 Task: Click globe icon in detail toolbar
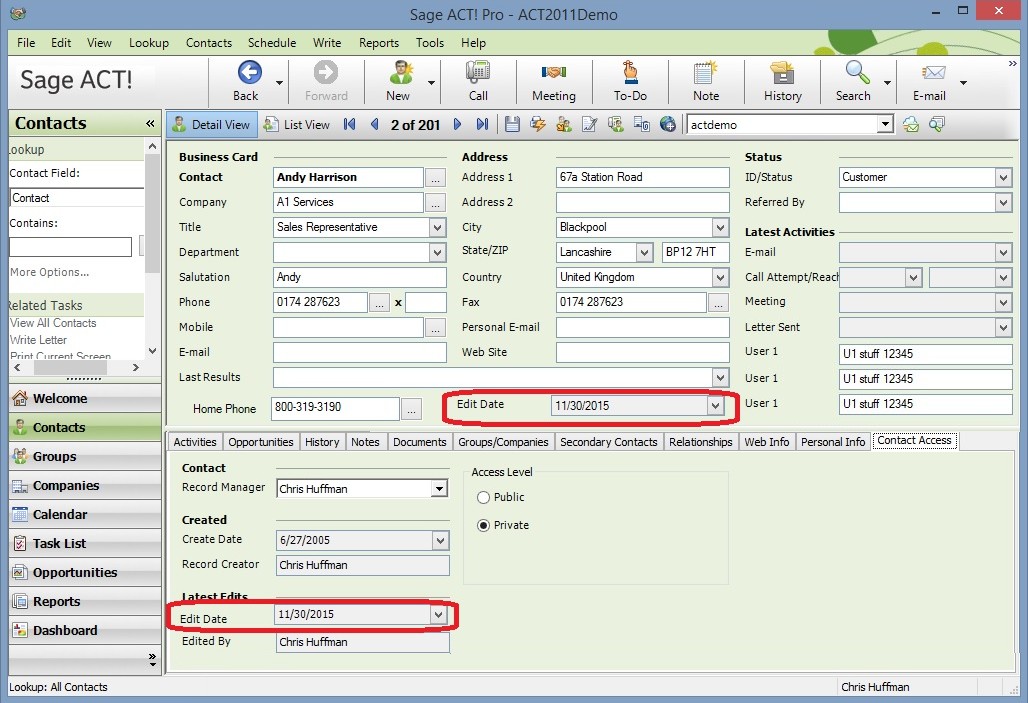tap(667, 124)
